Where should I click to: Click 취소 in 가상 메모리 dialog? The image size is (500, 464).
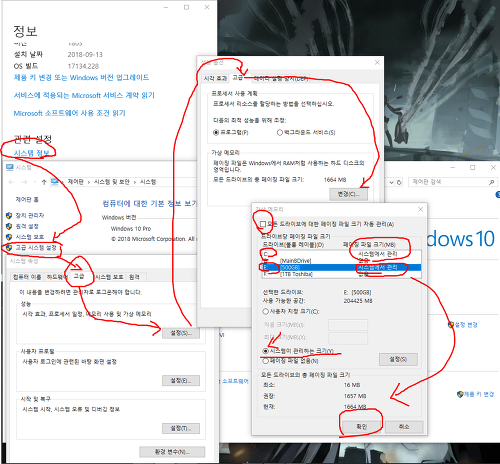(404, 426)
